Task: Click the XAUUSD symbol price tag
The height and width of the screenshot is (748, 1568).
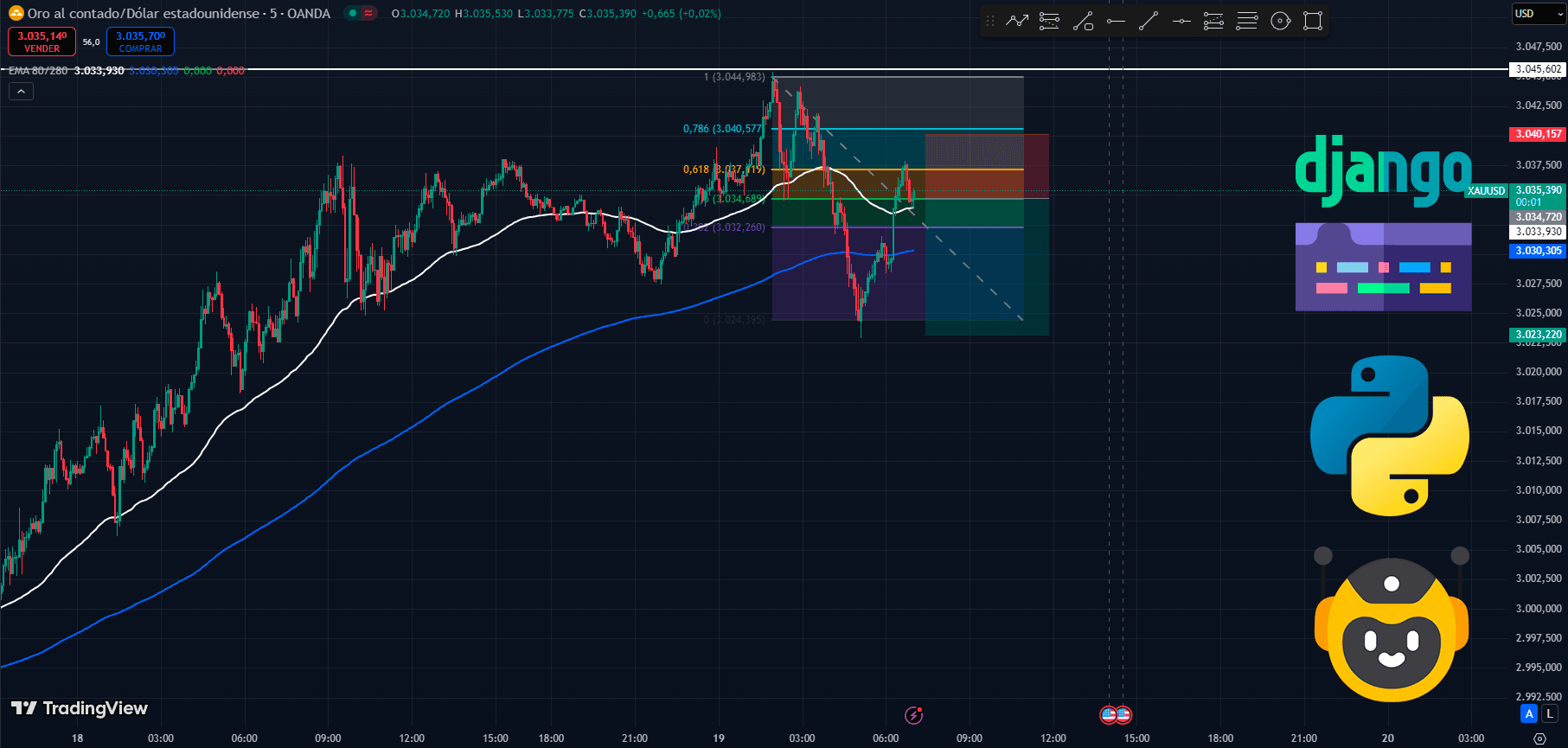Action: [x=1486, y=191]
